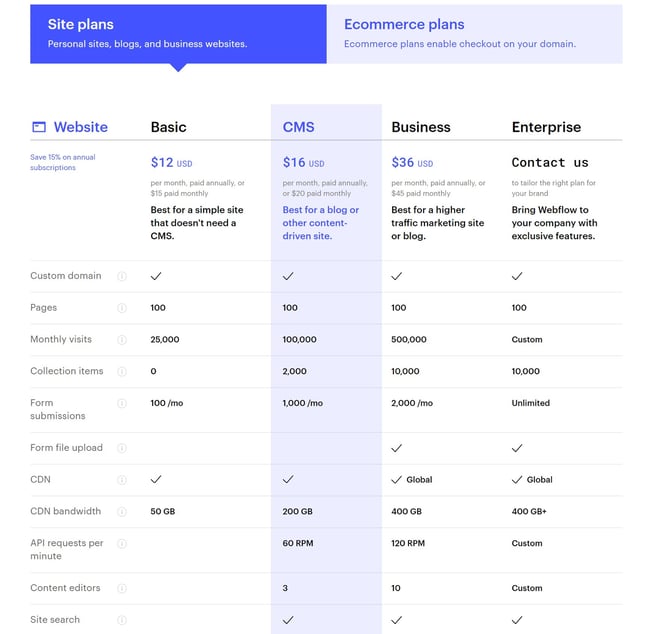Click the Collection items info icon
This screenshot has height=634, width=650.
pyautogui.click(x=122, y=371)
